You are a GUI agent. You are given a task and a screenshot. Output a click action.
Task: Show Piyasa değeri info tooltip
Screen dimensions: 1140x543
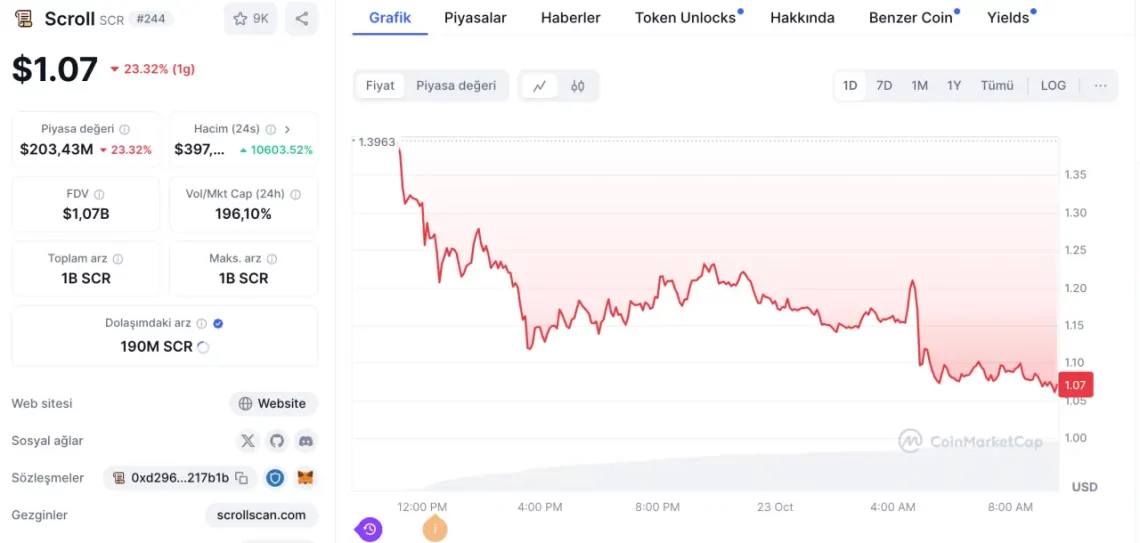coord(125,129)
